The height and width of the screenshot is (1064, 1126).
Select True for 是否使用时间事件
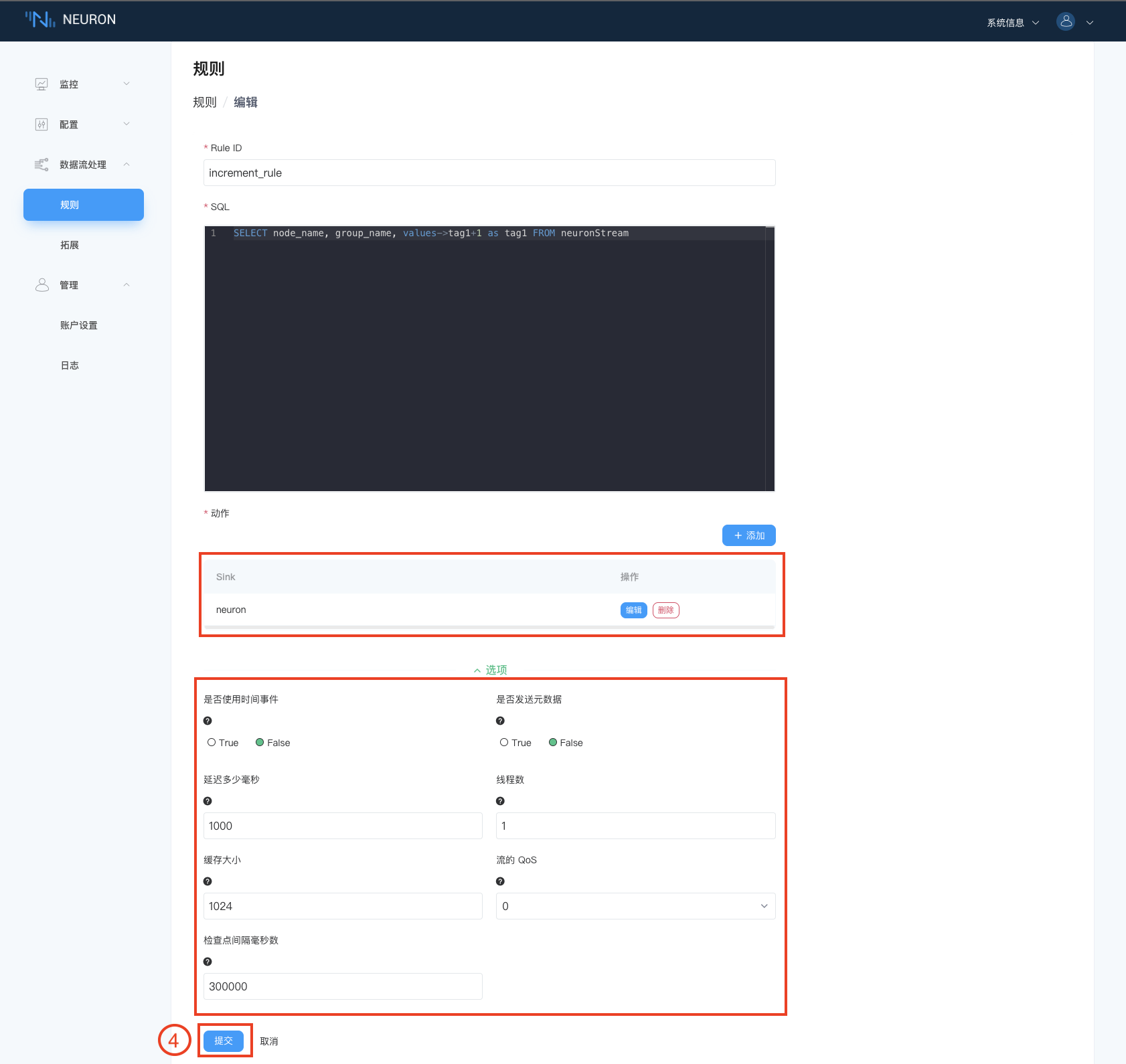click(x=212, y=742)
